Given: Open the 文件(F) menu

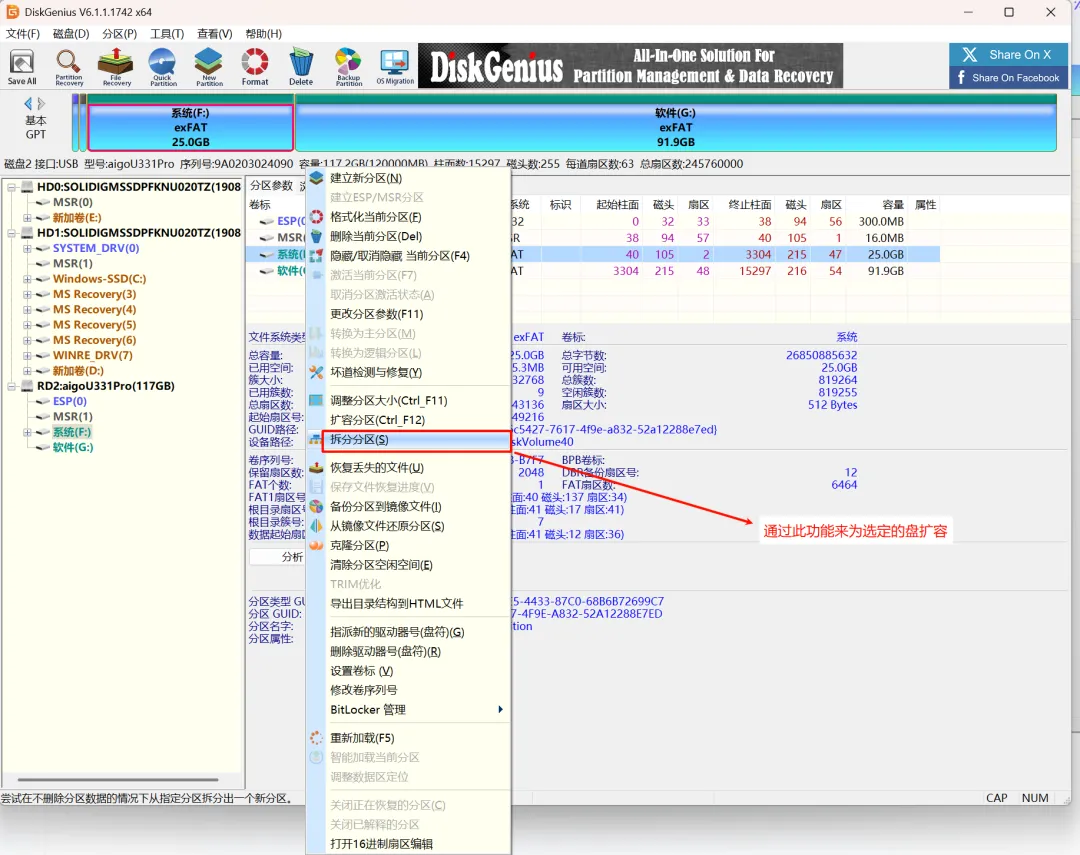Looking at the screenshot, I should tap(23, 34).
